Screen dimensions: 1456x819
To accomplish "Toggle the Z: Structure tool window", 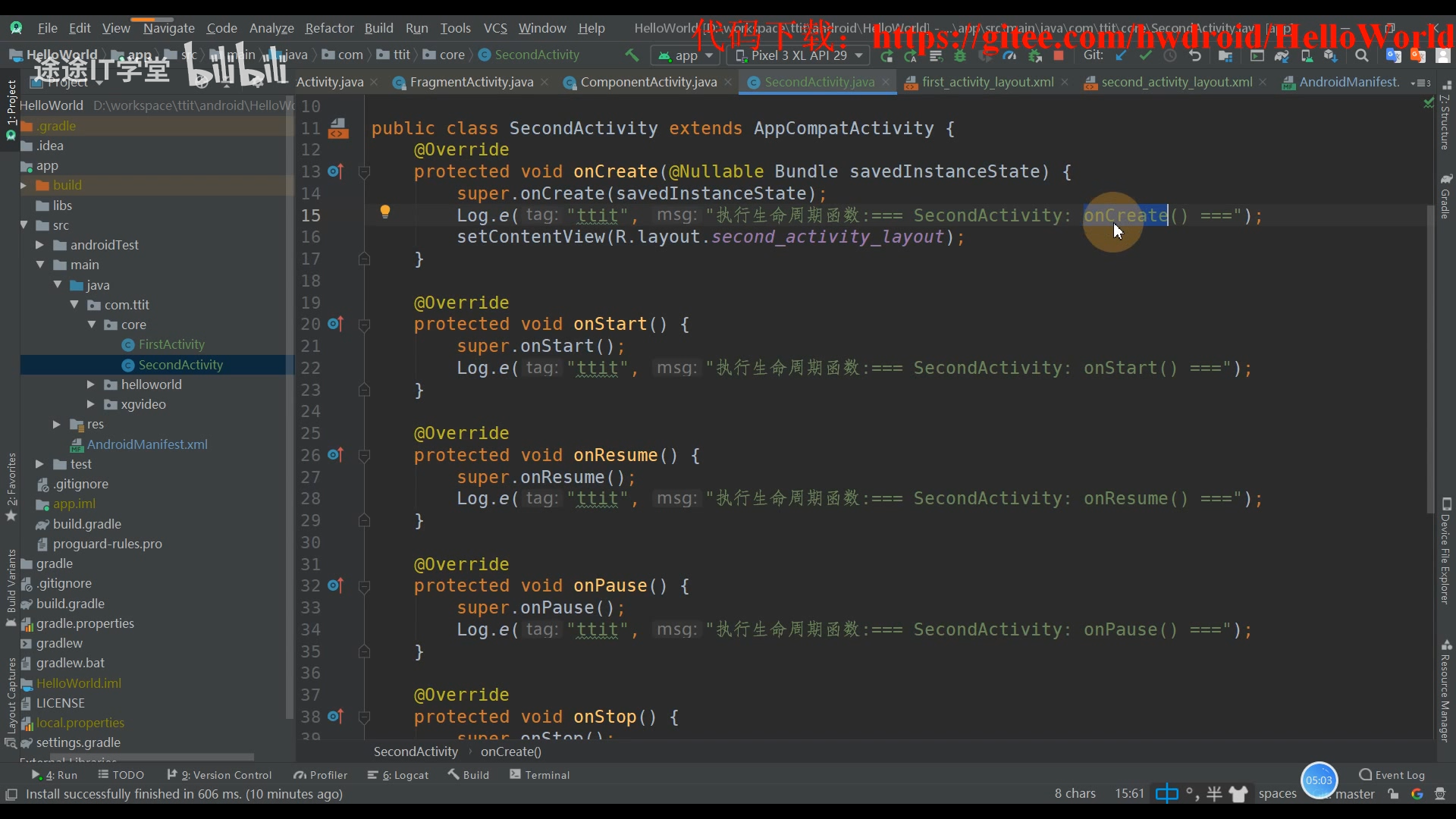I will point(1446,116).
